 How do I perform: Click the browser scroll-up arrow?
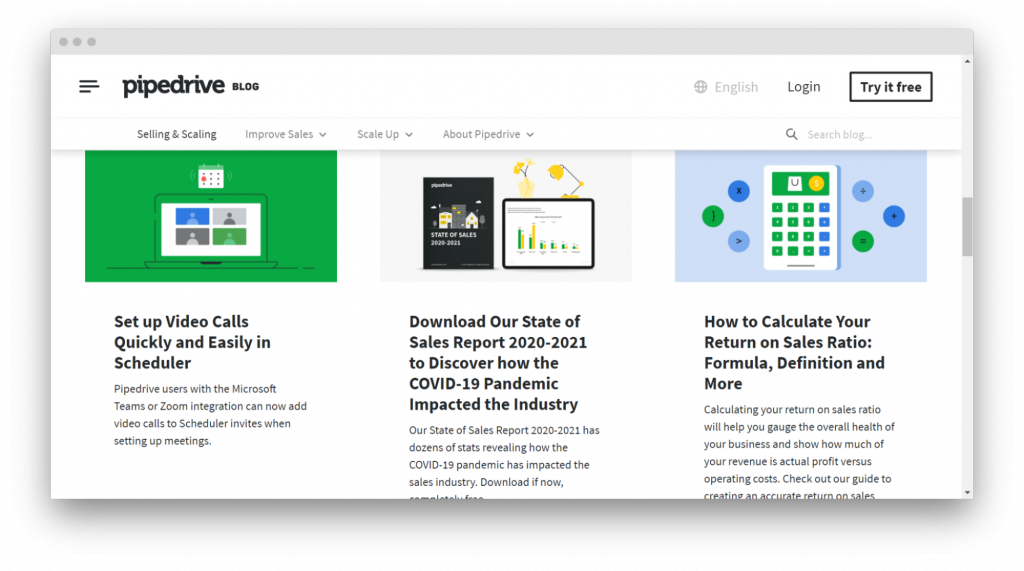point(967,62)
